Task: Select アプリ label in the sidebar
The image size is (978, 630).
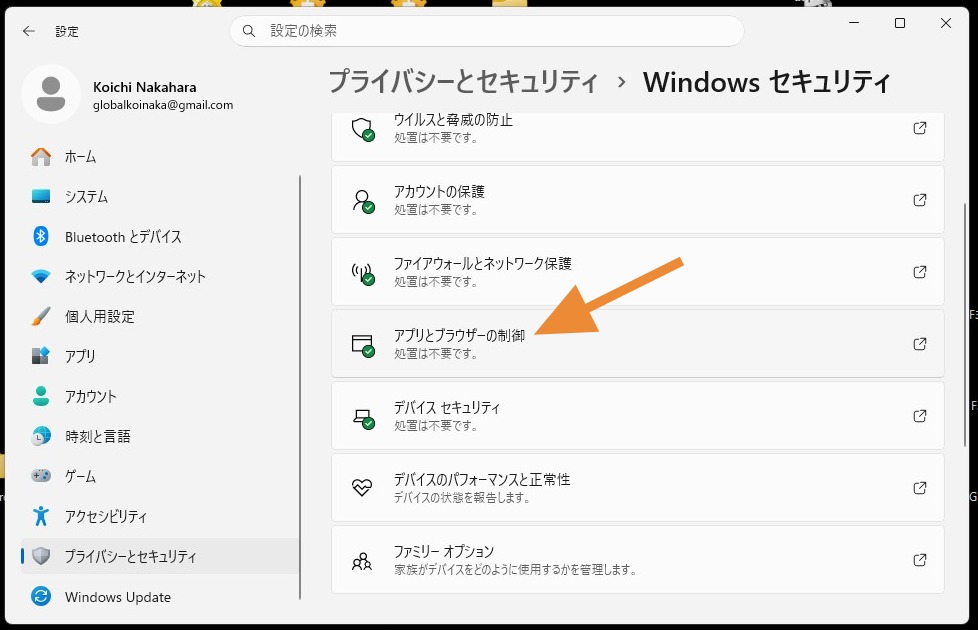Action: click(x=80, y=356)
